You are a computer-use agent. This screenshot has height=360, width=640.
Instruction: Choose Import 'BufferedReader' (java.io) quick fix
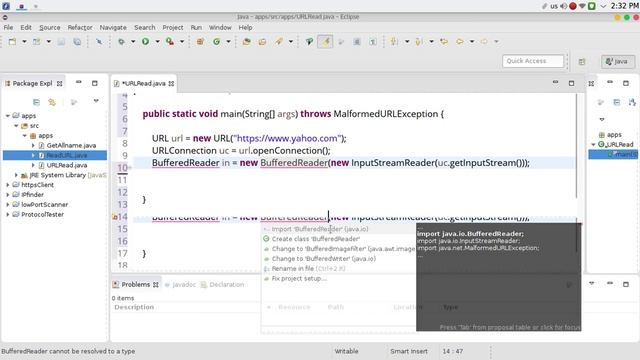click(320, 229)
